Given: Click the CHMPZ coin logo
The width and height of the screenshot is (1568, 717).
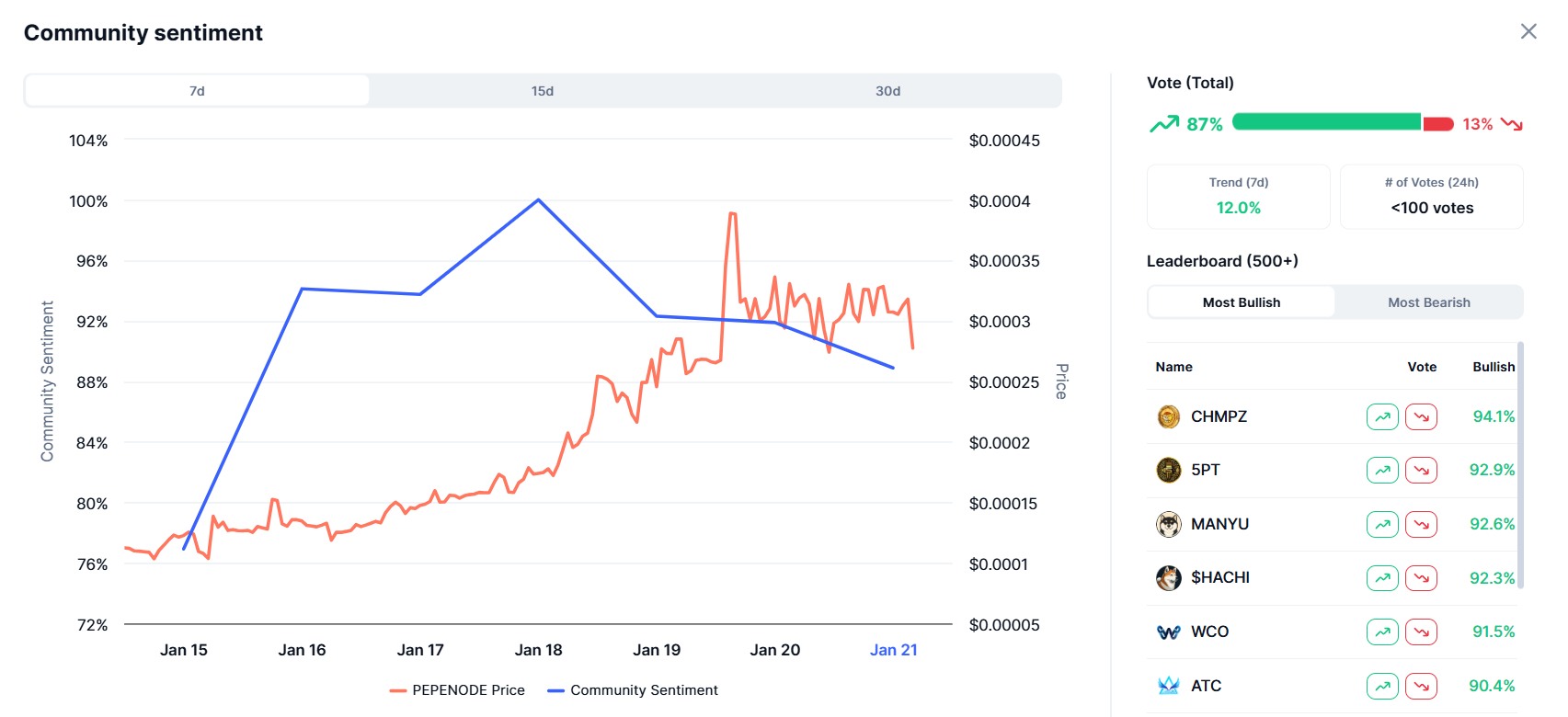Looking at the screenshot, I should [1169, 416].
